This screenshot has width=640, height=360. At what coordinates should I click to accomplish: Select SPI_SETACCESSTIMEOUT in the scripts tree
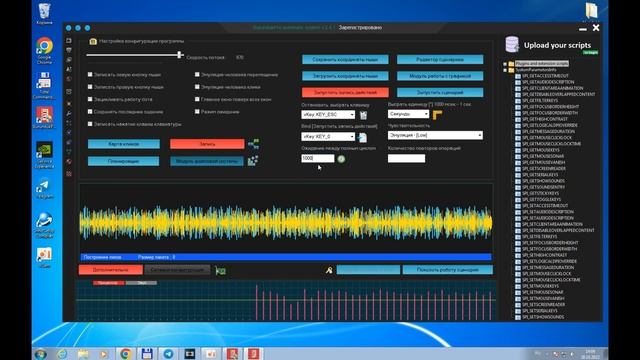tap(545, 206)
